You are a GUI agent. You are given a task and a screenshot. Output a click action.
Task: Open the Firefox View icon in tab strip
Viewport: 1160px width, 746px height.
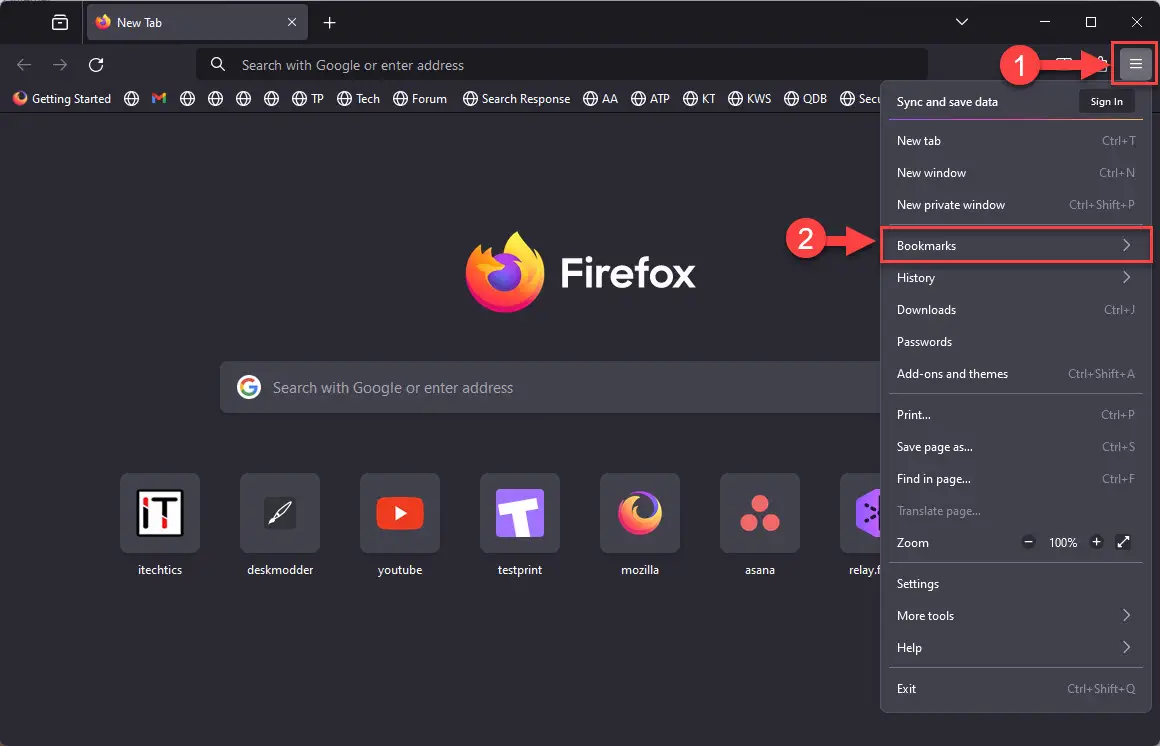pyautogui.click(x=60, y=22)
